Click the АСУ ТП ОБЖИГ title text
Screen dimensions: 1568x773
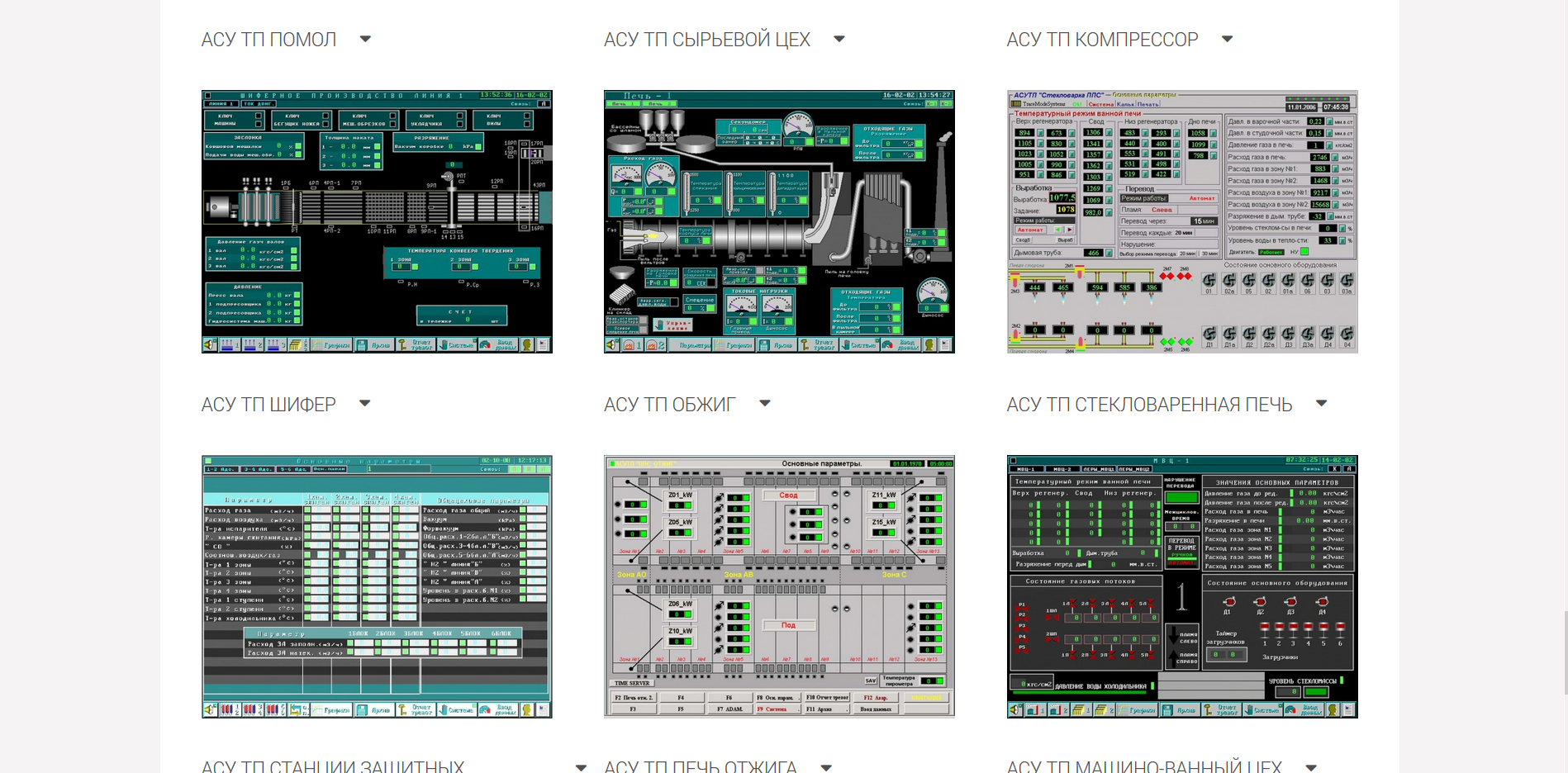669,405
